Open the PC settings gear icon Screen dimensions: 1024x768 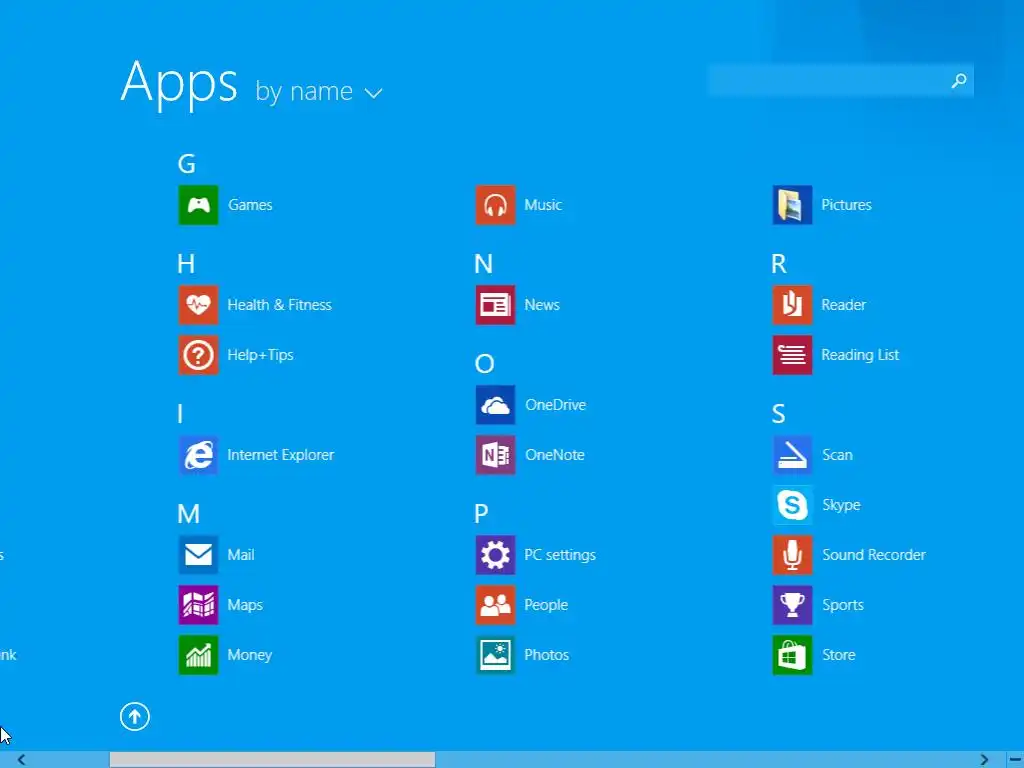496,555
